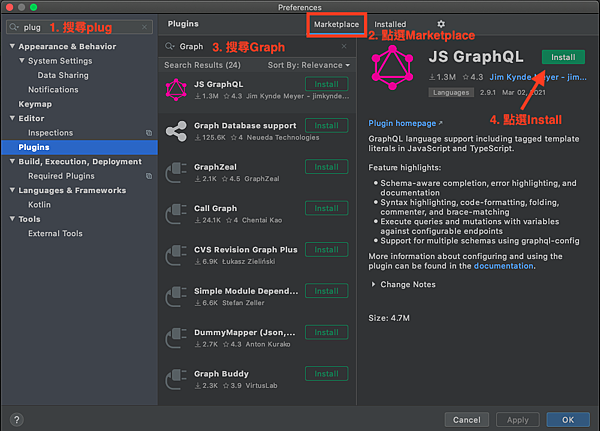Expand the Change Notes section
600x431 pixels.
373,284
